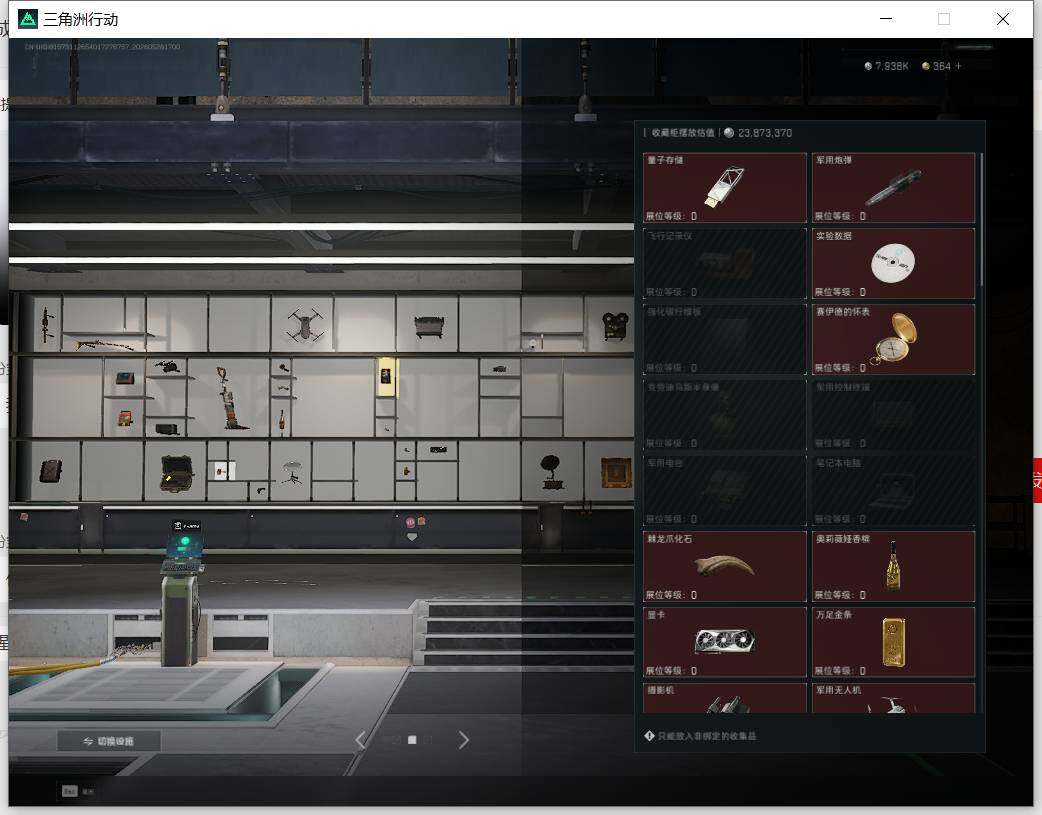Click the open military case on shelf

177,473
